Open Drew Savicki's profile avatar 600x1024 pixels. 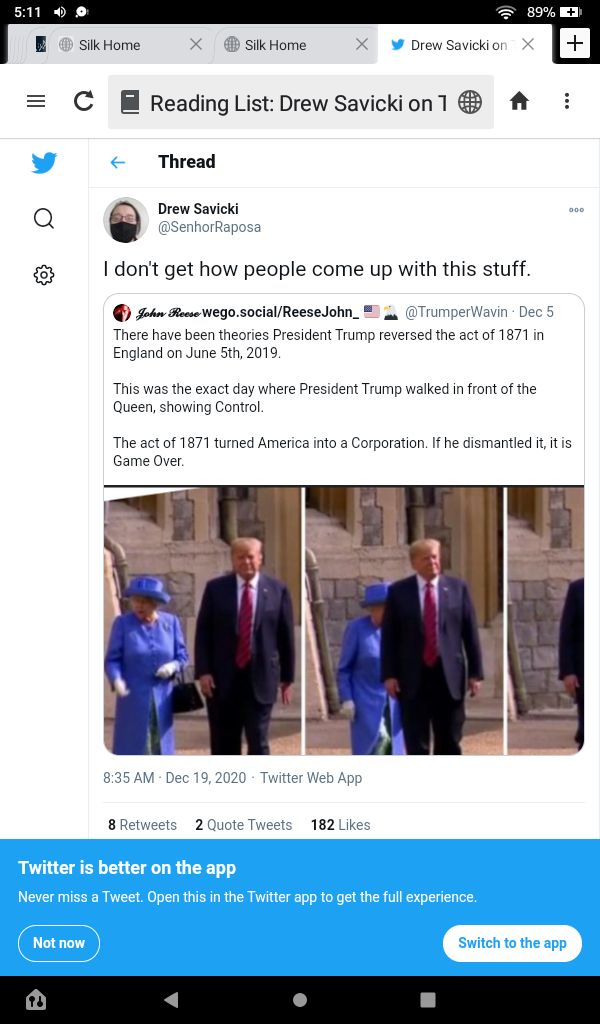pyautogui.click(x=126, y=219)
